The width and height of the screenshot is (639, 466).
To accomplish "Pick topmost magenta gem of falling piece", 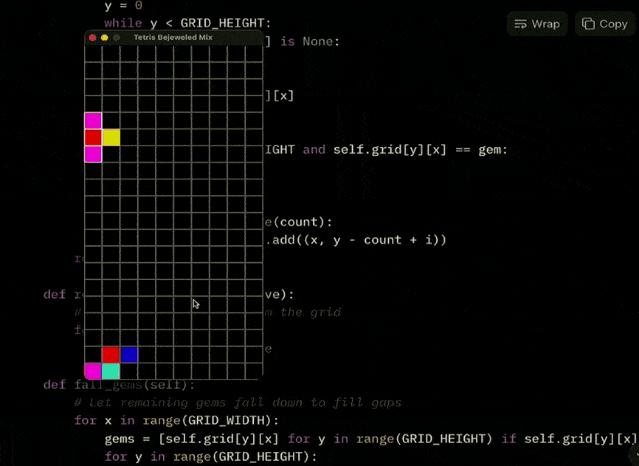I will (93, 121).
